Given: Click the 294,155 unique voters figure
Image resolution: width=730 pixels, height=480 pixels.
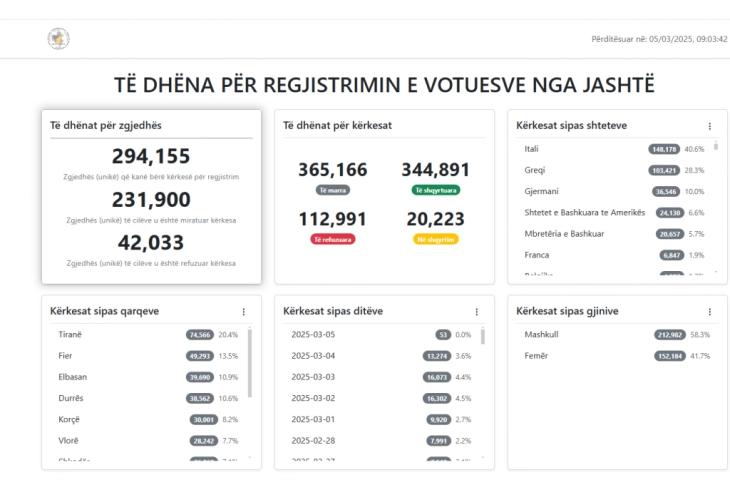Looking at the screenshot, I should 151,156.
